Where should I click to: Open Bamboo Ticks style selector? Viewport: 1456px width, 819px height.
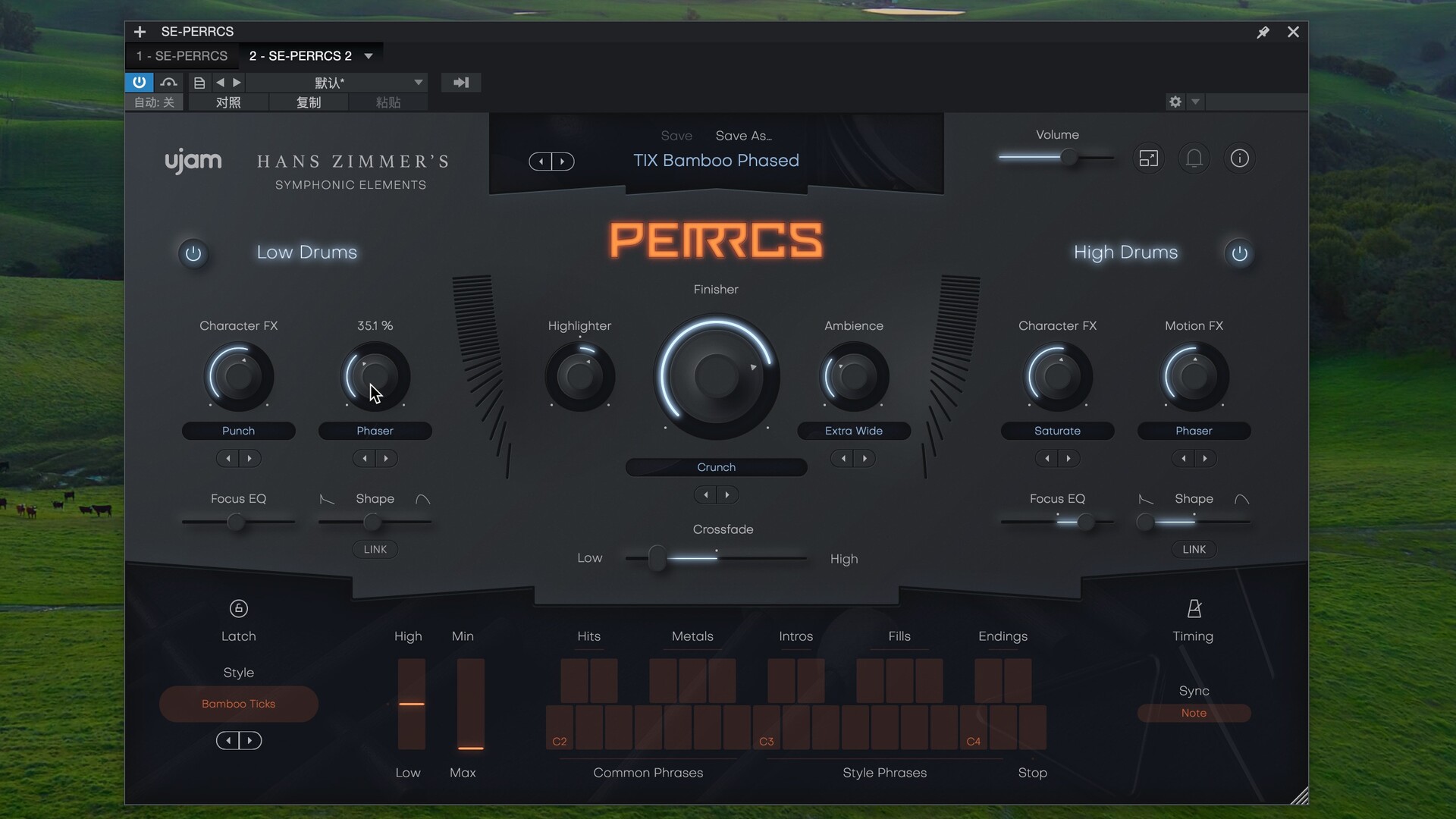pyautogui.click(x=238, y=704)
